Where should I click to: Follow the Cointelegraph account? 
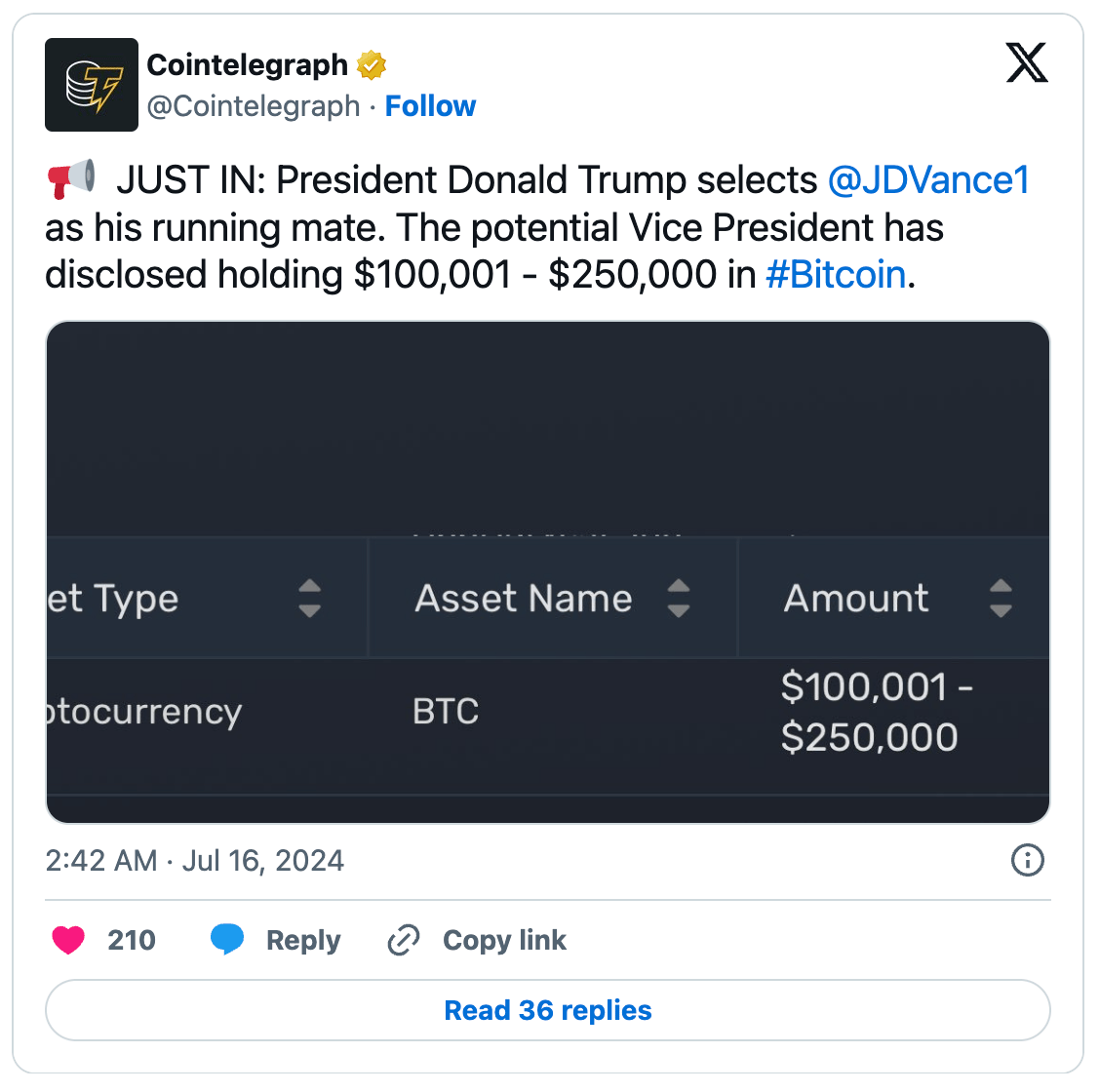(x=430, y=106)
